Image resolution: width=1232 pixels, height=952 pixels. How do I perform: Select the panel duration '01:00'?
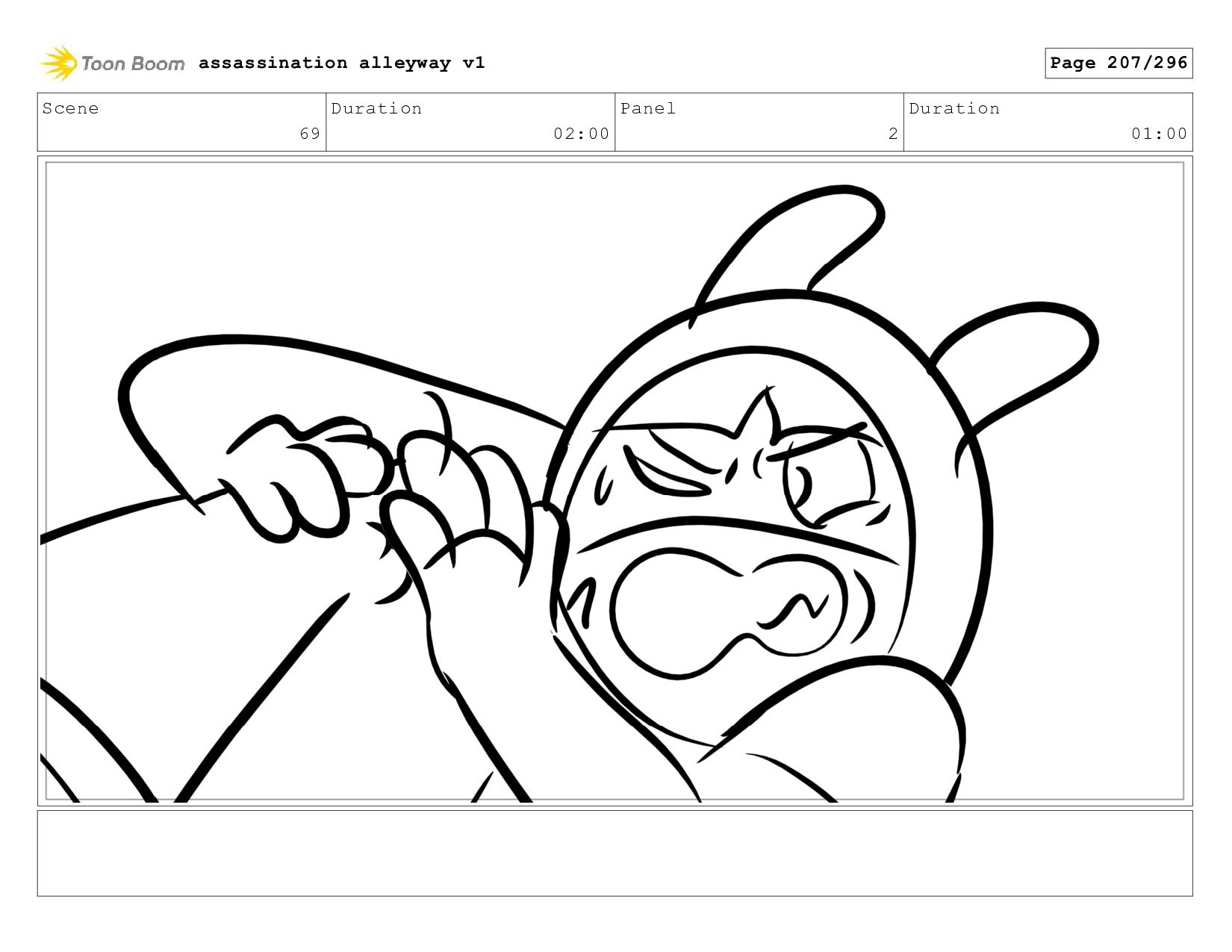click(1159, 134)
